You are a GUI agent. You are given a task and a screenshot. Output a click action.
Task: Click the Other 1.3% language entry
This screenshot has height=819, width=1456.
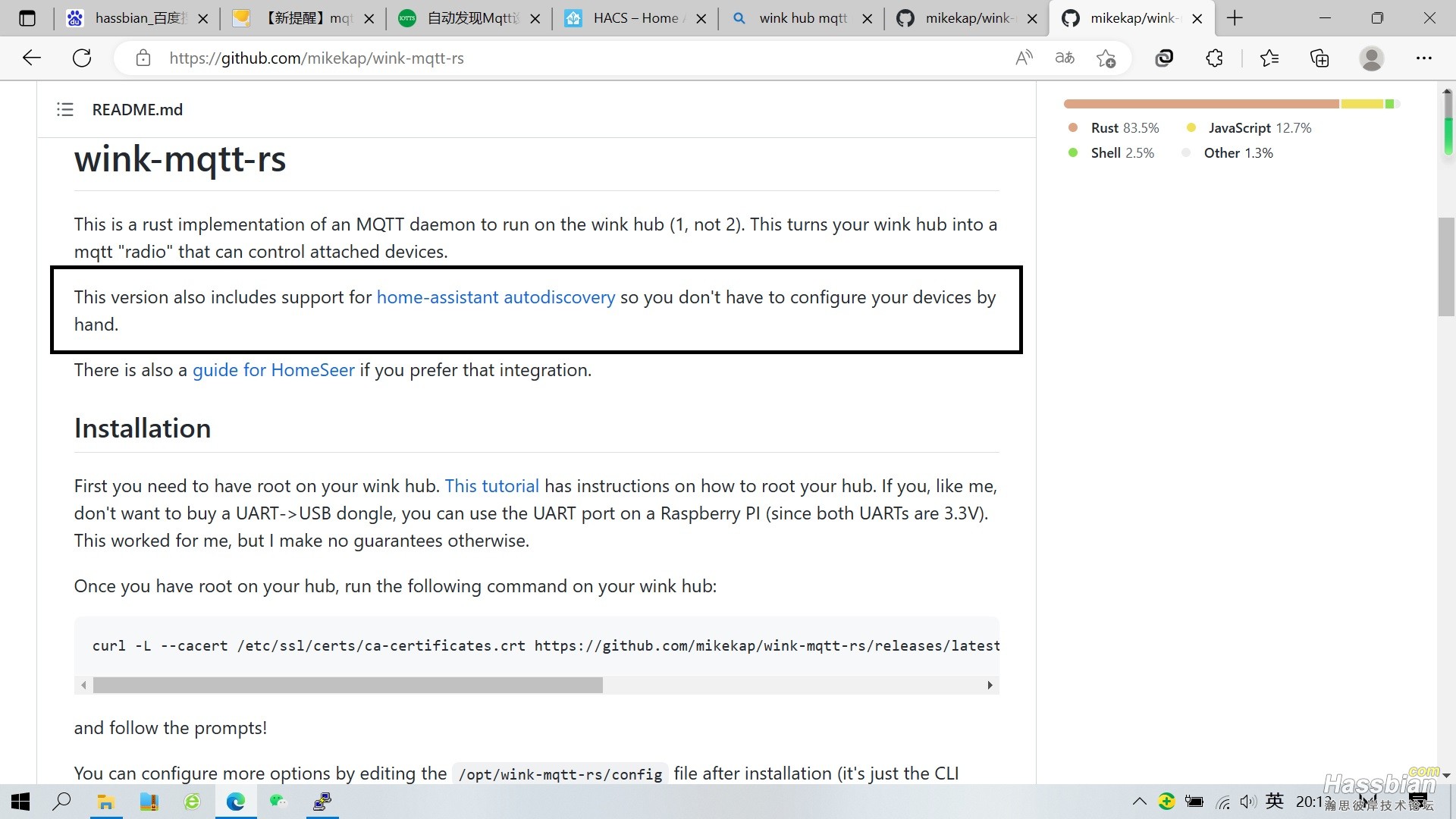click(1228, 153)
